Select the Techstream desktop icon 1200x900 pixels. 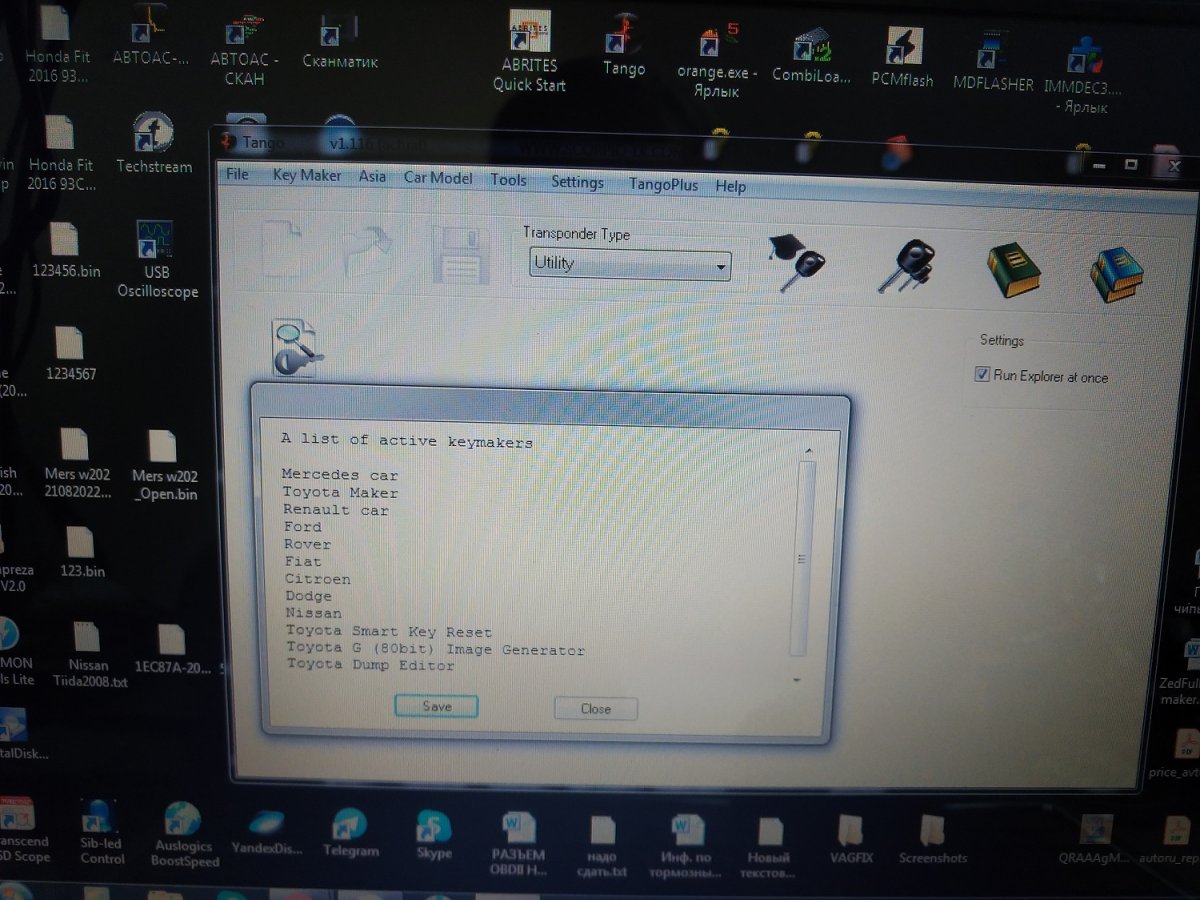click(154, 144)
